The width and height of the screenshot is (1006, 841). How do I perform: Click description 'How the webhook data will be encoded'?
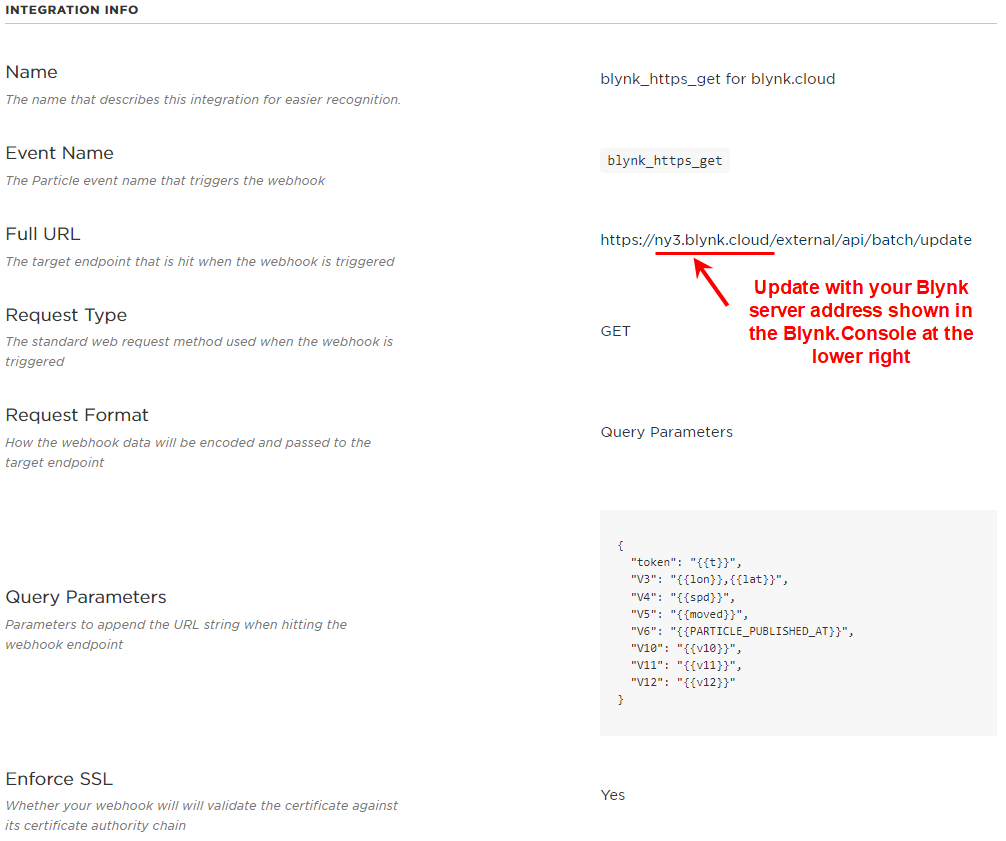(188, 452)
